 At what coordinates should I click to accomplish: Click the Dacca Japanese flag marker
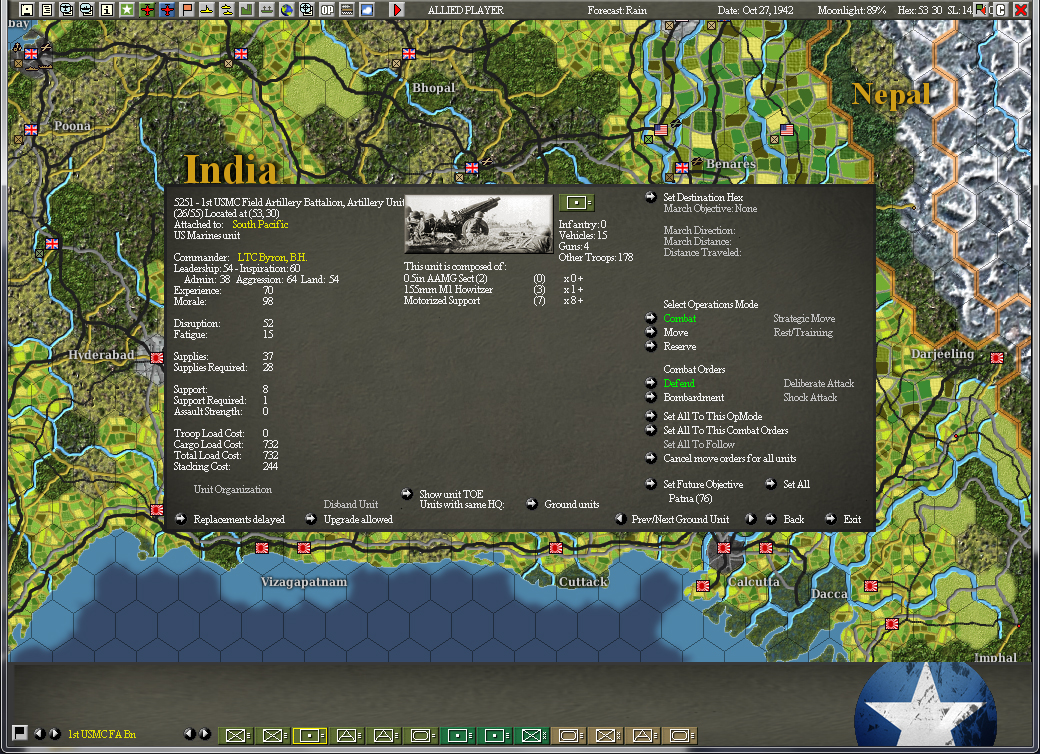pos(871,586)
